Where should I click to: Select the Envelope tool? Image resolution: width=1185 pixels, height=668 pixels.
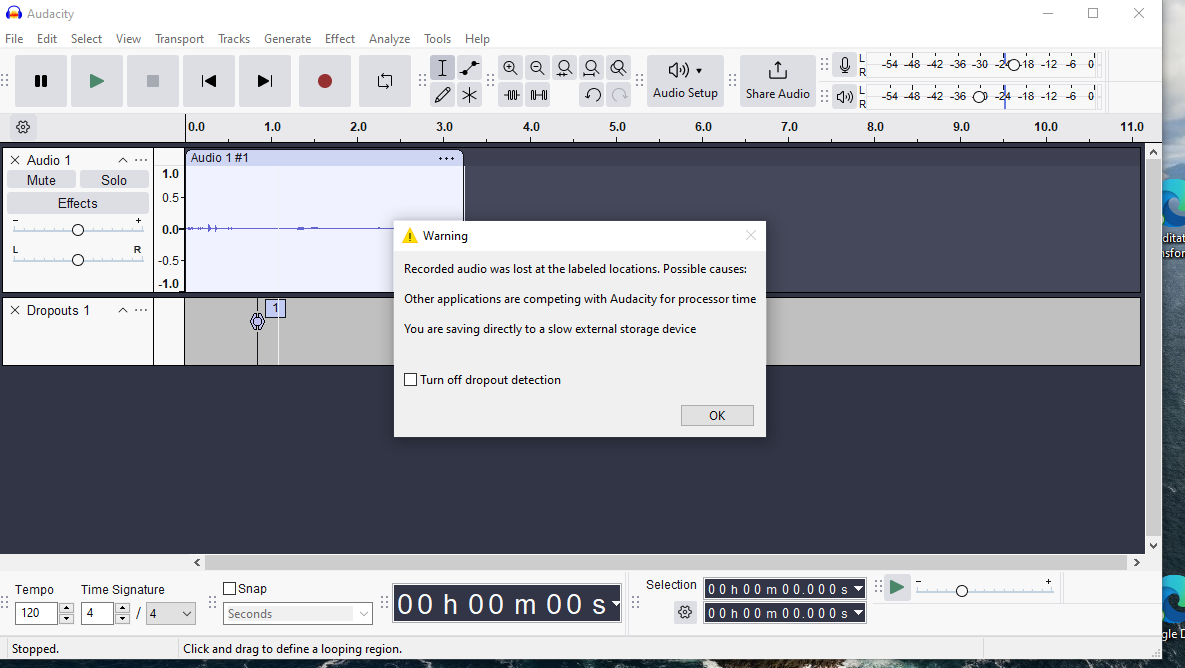469,68
